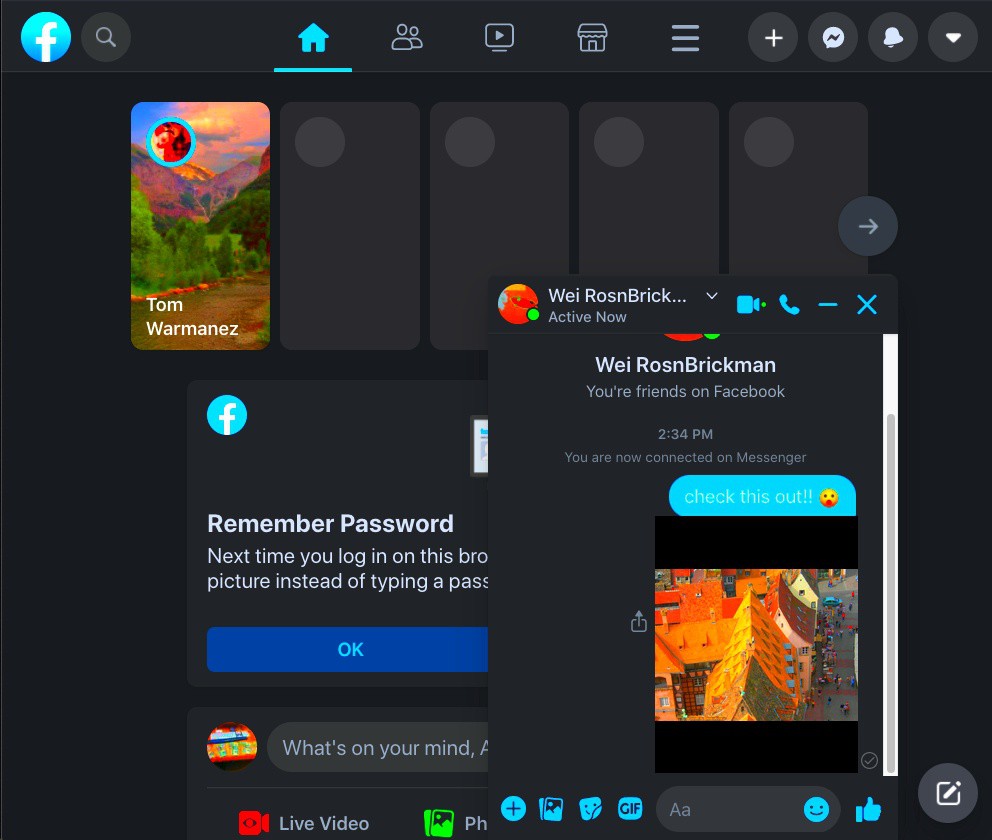Click 'Active Now' status text
The image size is (992, 840).
[587, 317]
